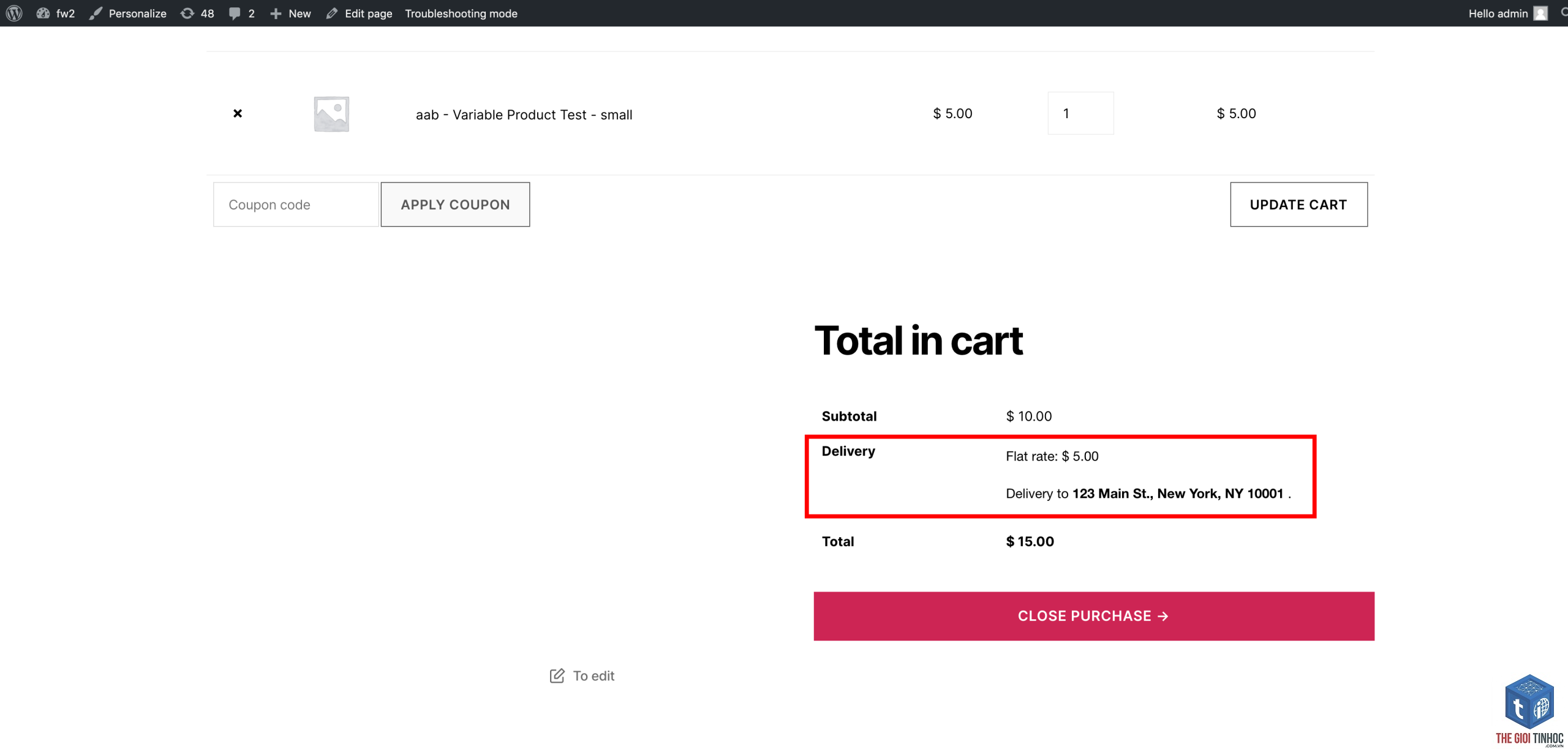1568x749 pixels.
Task: Remove the aab Variable Product item
Action: [x=238, y=113]
